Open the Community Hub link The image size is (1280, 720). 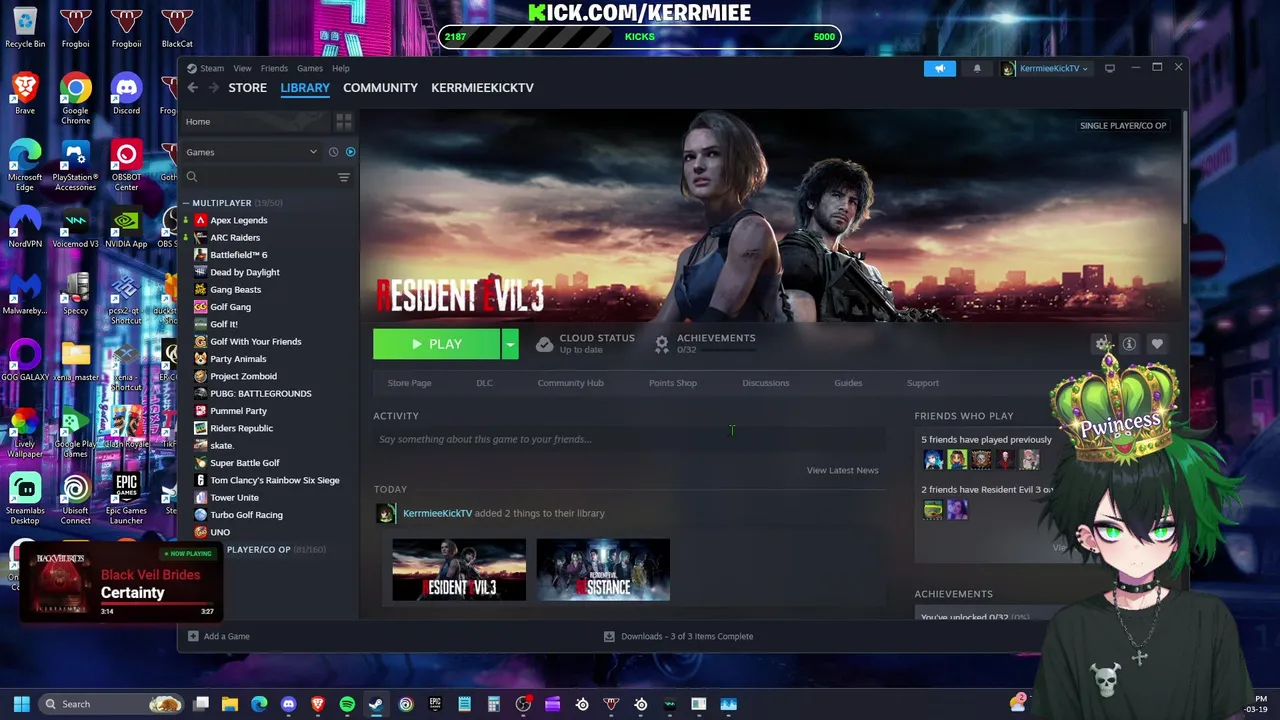[x=570, y=383]
